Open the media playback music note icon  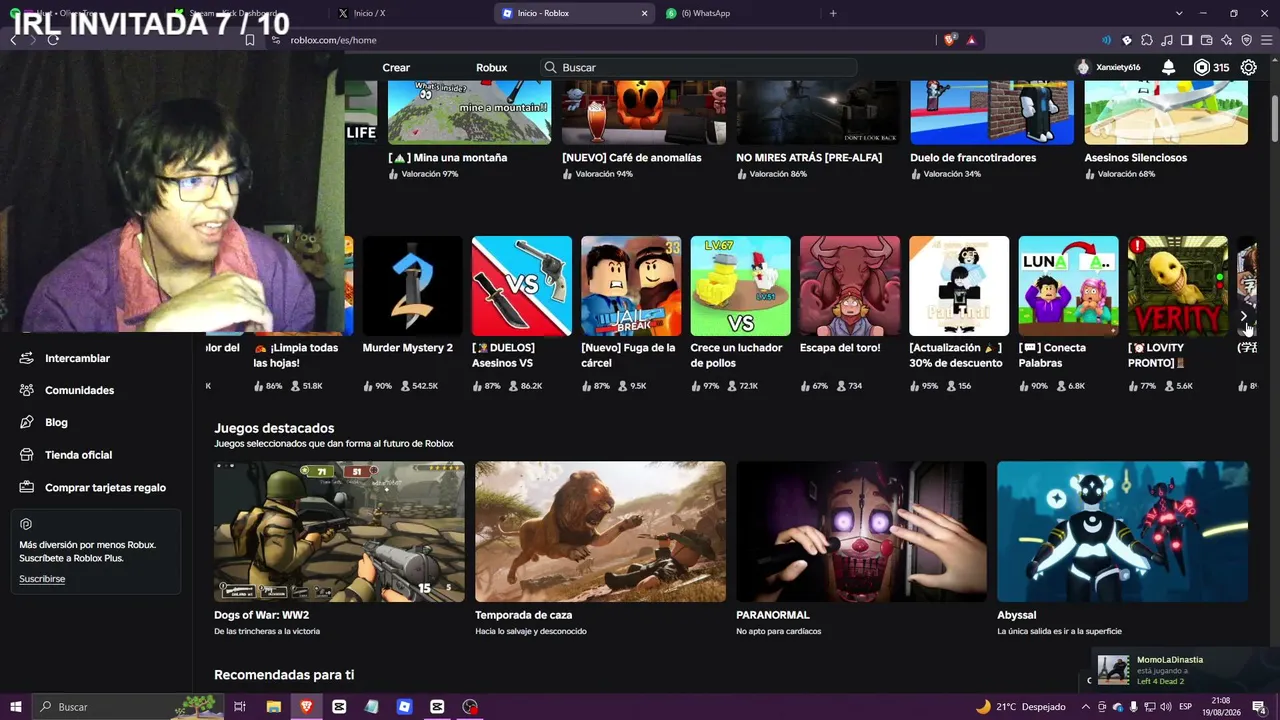point(1167,40)
